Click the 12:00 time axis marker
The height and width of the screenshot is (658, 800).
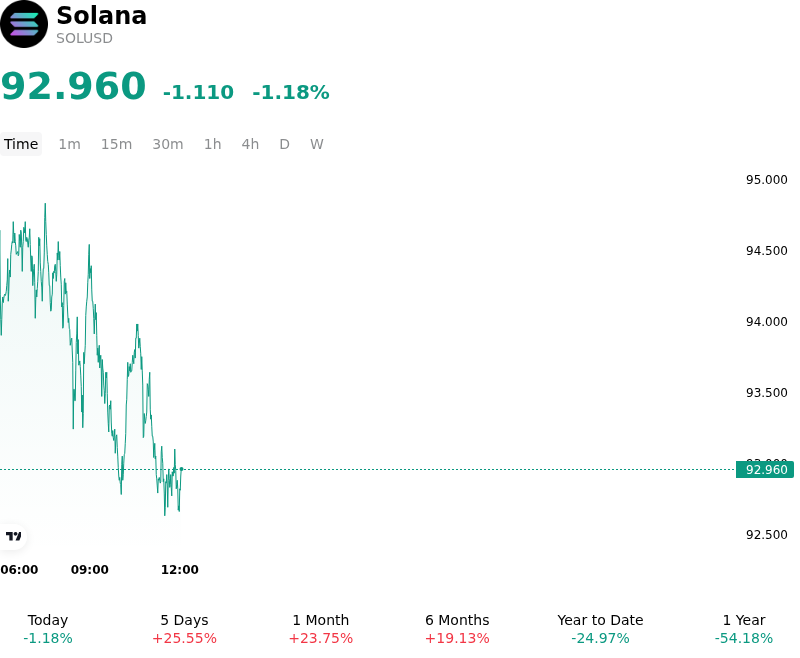point(180,570)
